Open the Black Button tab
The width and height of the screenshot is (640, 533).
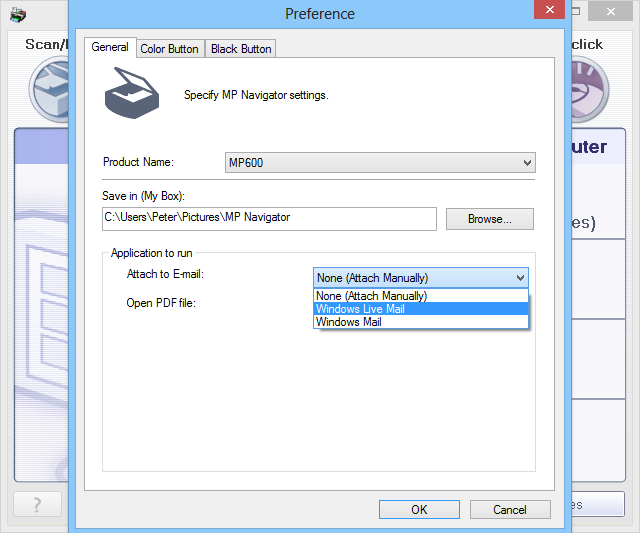(241, 49)
